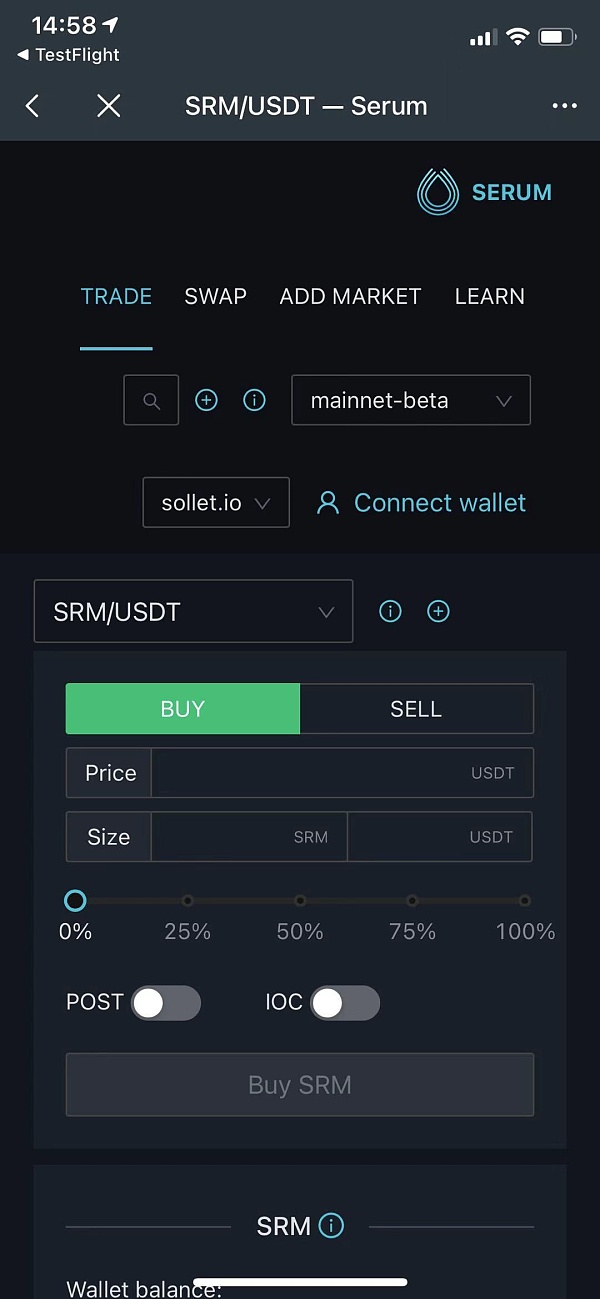Open the sollet.io wallet provider dropdown
The height and width of the screenshot is (1299, 600).
[217, 502]
